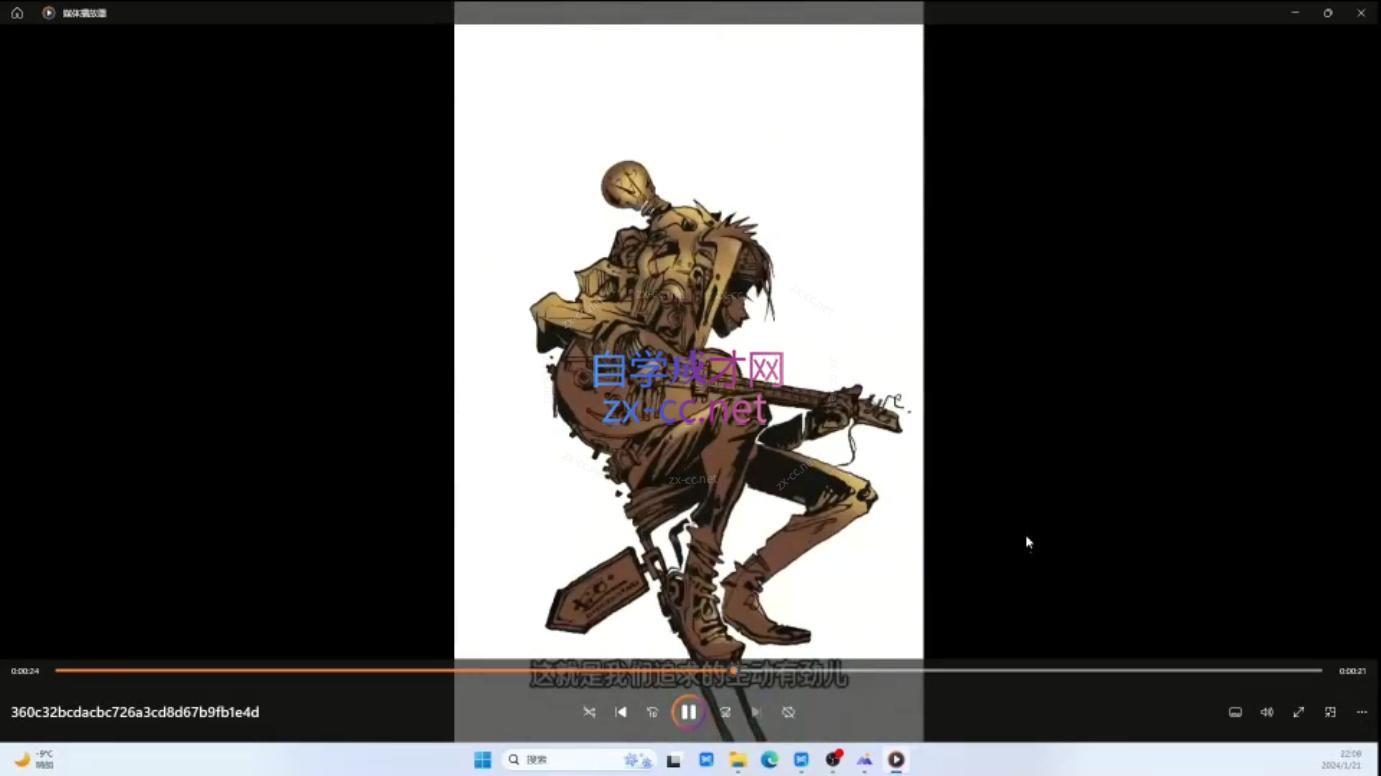Maximize the media player window
The width and height of the screenshot is (1381, 776).
point(1328,13)
